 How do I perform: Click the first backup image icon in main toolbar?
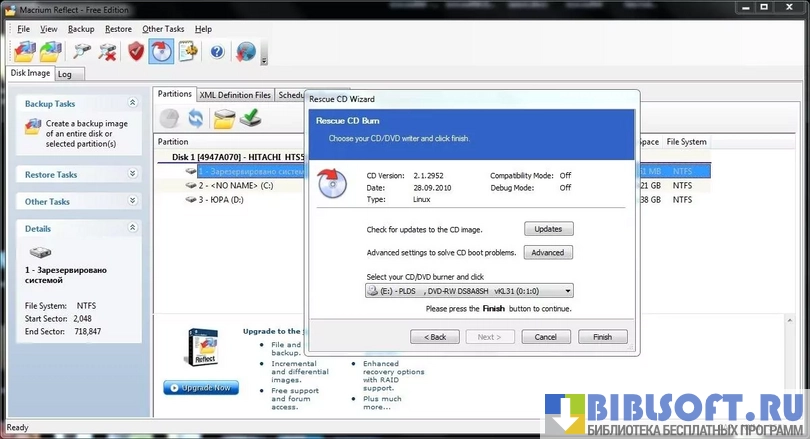pos(25,51)
